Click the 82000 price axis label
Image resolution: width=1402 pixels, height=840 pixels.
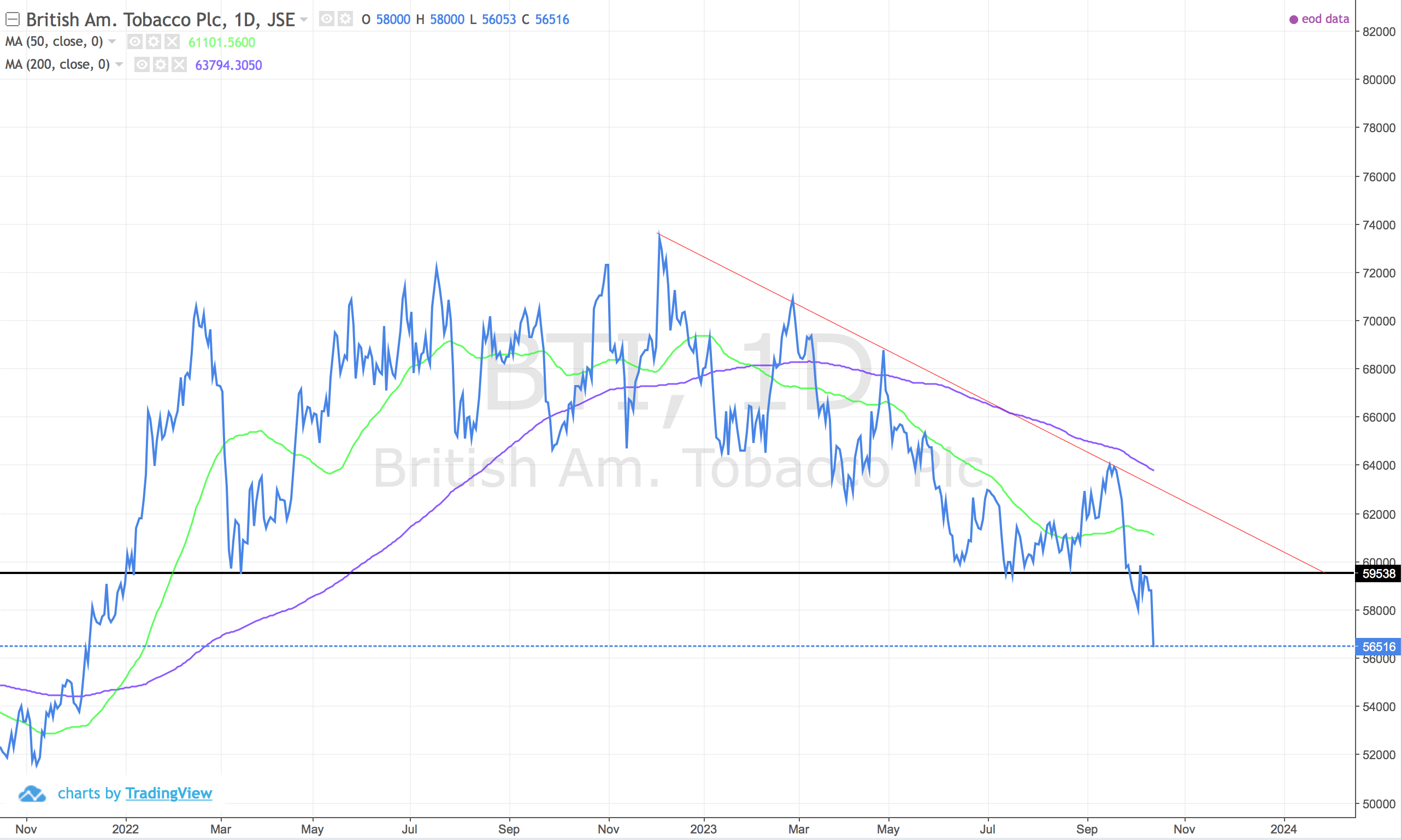pyautogui.click(x=1378, y=32)
